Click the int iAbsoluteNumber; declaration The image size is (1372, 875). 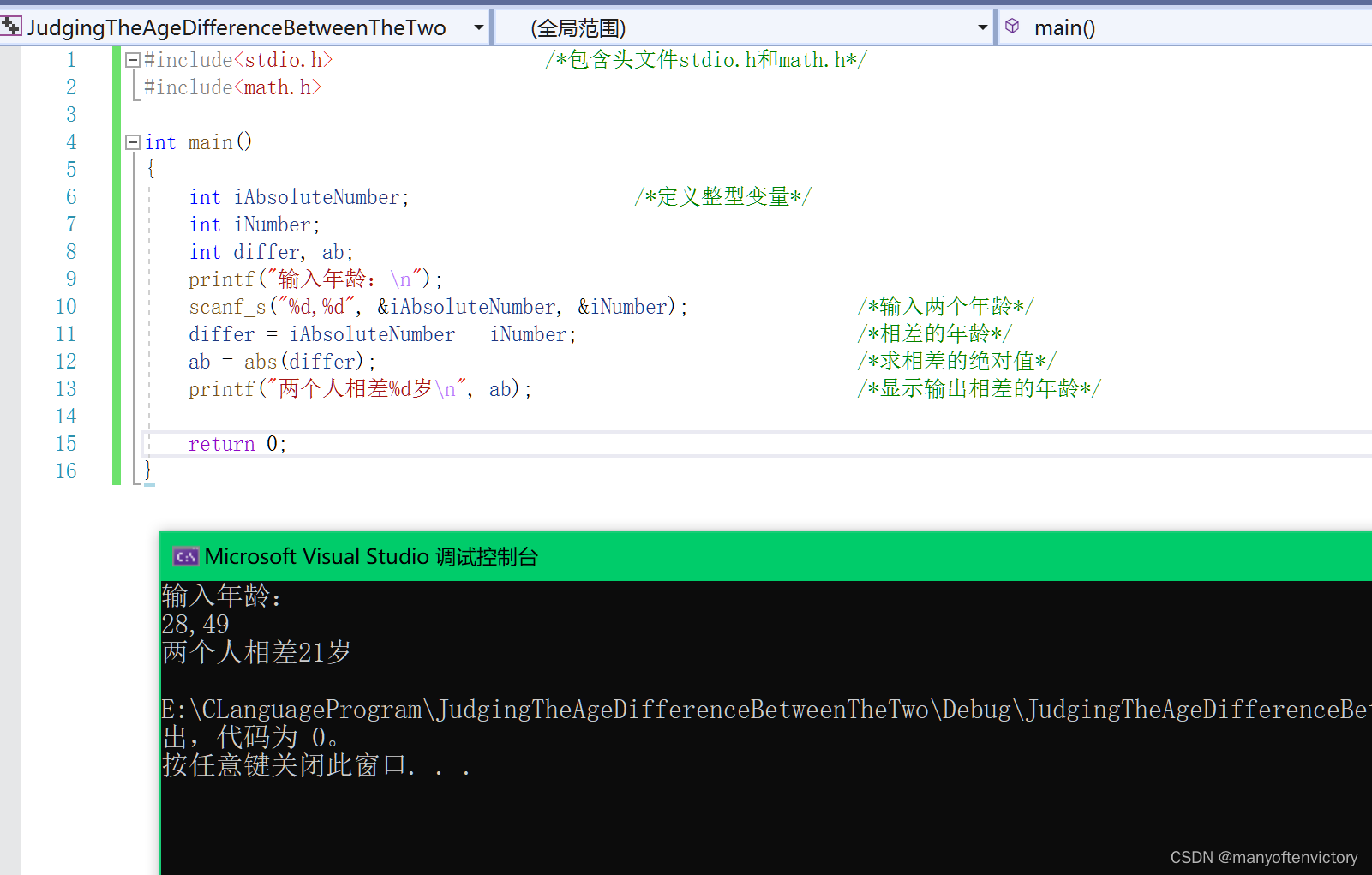pos(299,197)
